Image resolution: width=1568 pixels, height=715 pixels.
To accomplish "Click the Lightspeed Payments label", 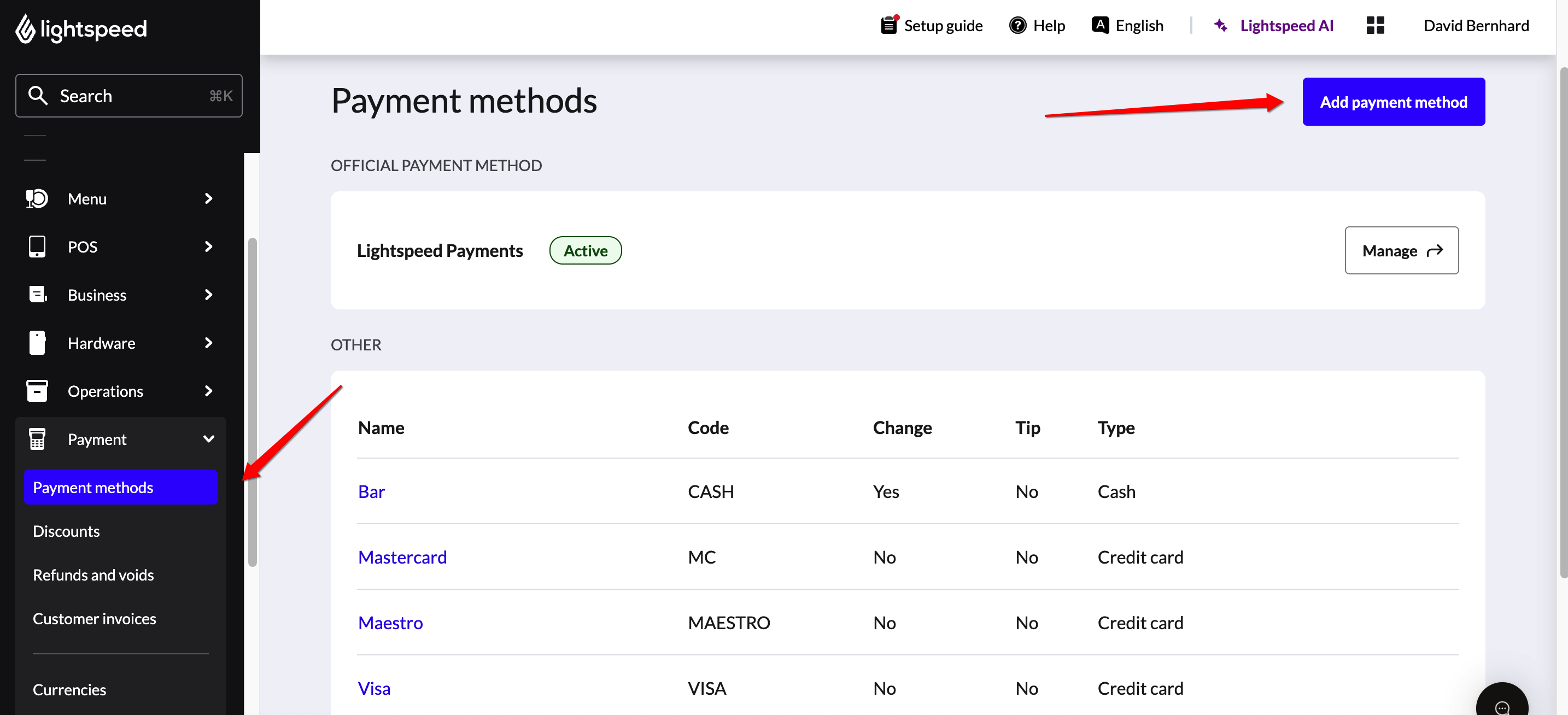I will click(440, 250).
